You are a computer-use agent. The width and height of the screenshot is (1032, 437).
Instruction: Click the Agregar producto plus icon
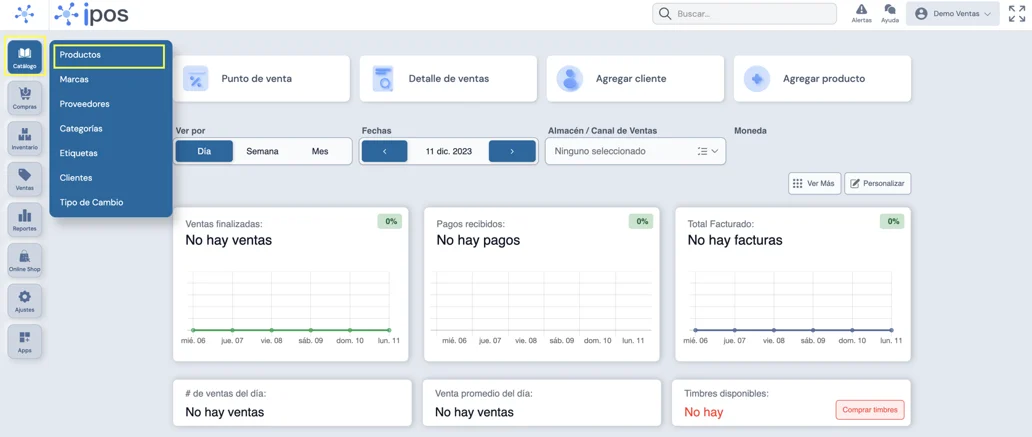757,78
